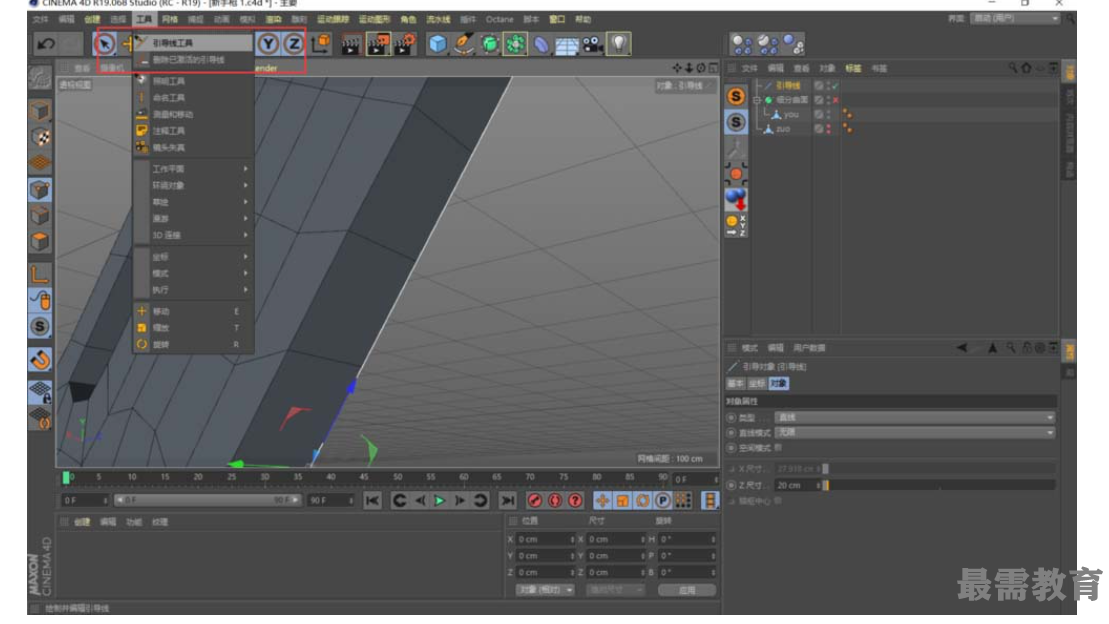
Task: Collapse the 细分曲面 tree node
Action: pyautogui.click(x=757, y=100)
